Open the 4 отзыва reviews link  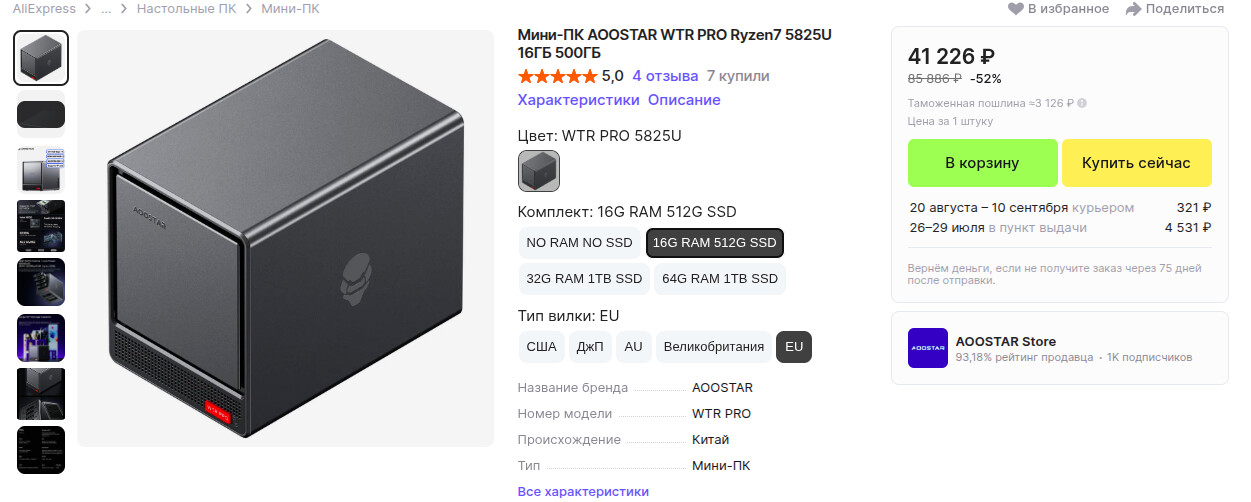665,76
